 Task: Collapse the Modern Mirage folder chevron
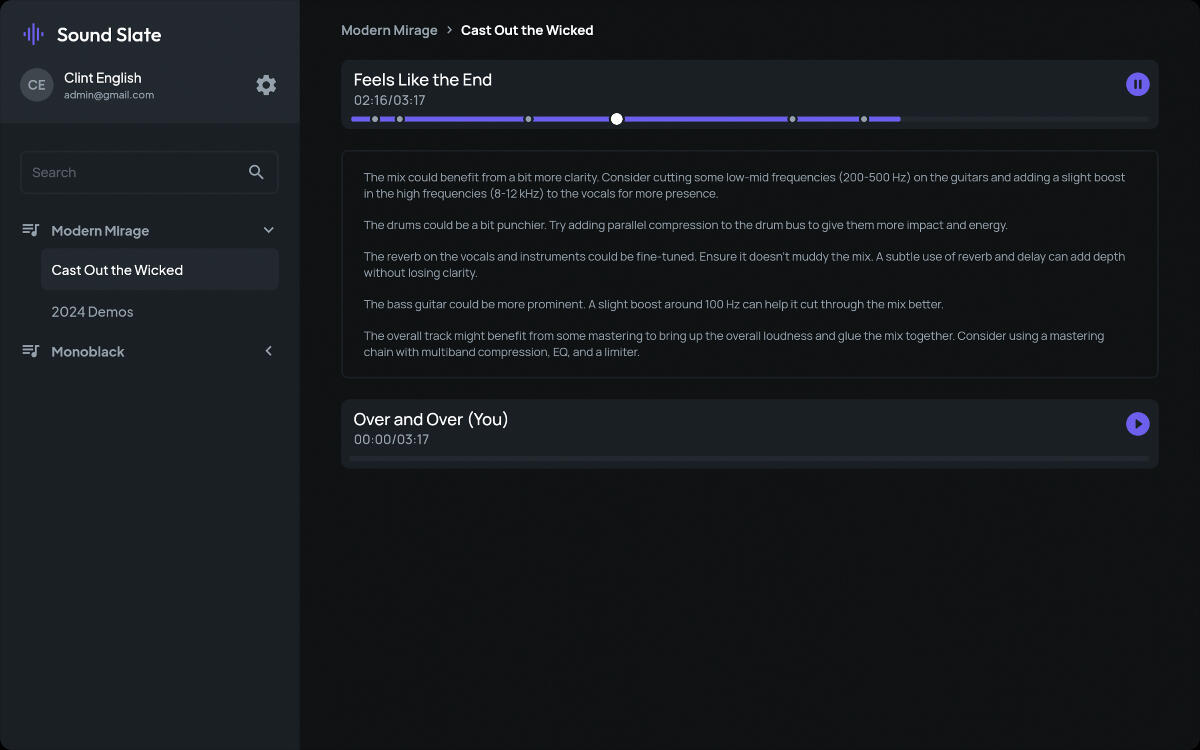click(268, 230)
